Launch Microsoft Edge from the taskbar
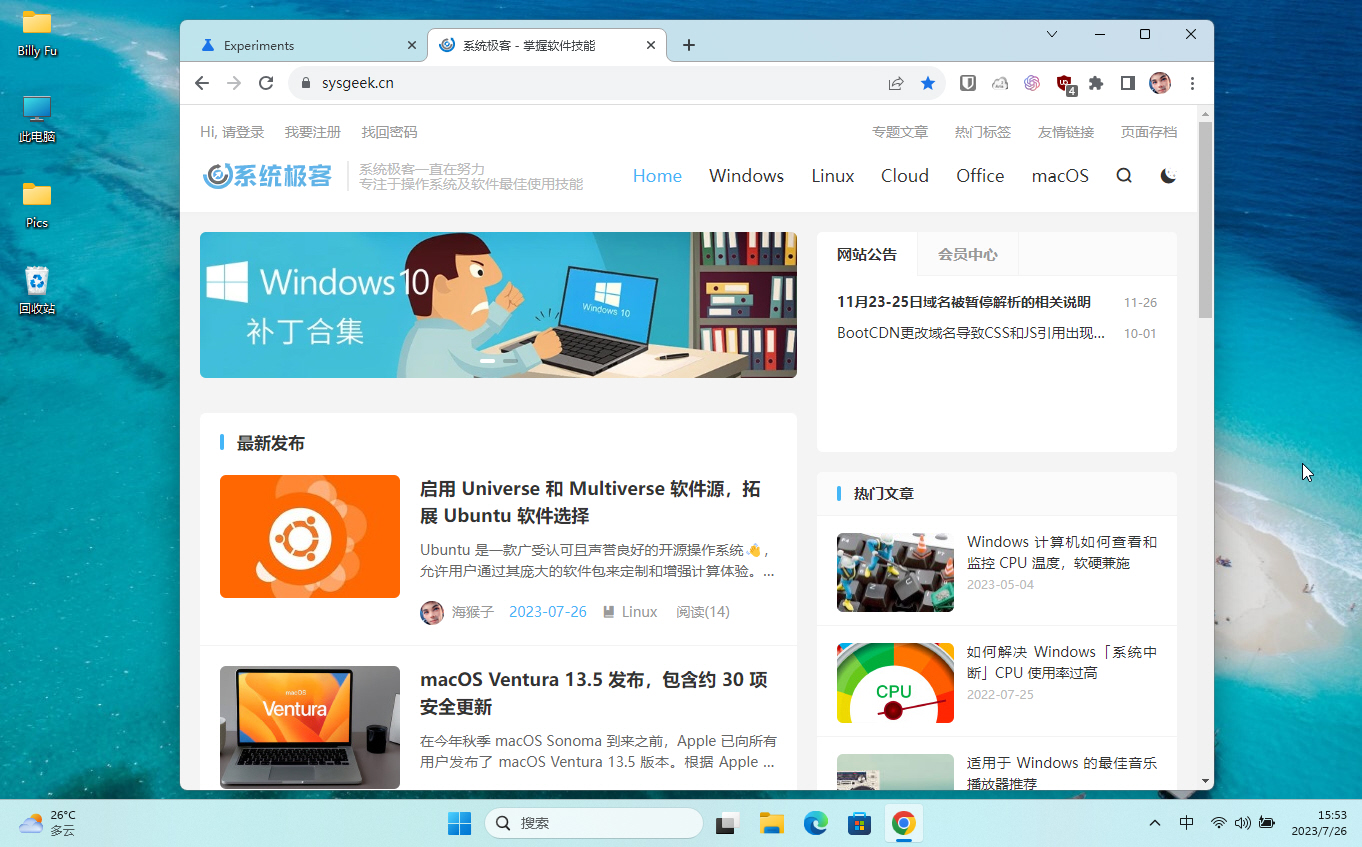 [x=816, y=823]
